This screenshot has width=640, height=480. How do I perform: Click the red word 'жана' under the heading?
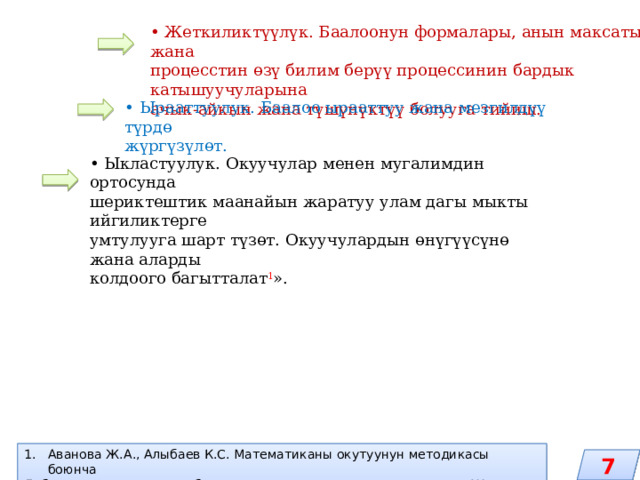pos(172,52)
